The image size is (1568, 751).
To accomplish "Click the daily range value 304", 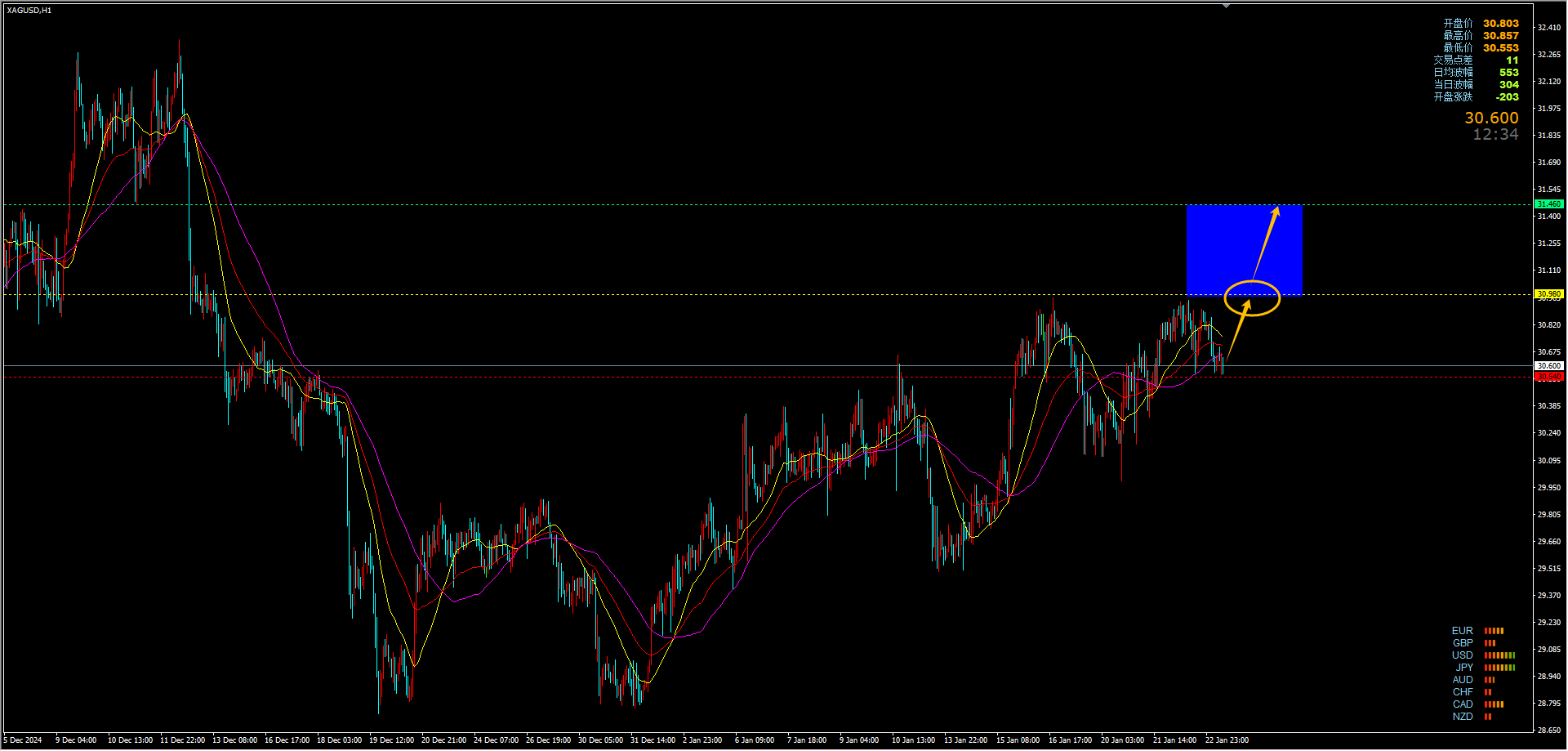I will tap(1509, 85).
